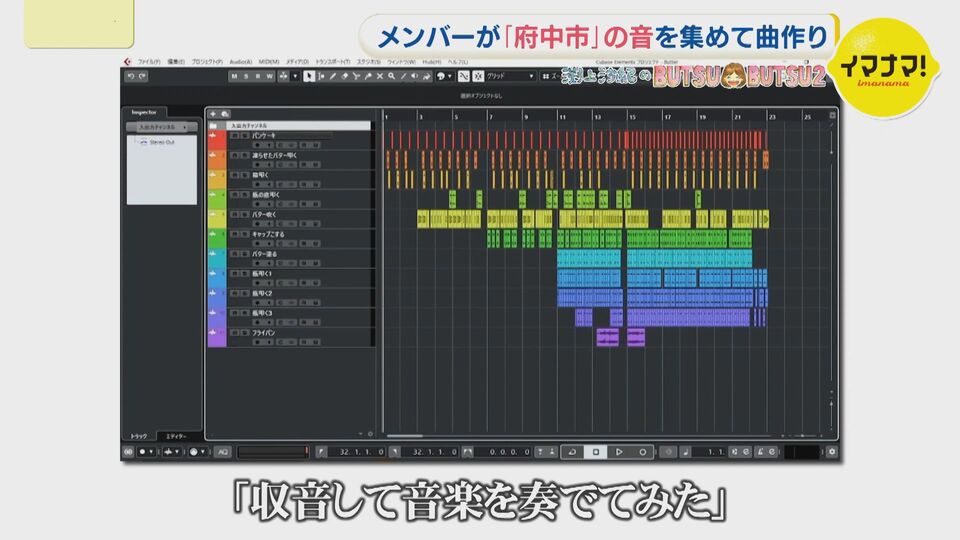Image resolution: width=960 pixels, height=540 pixels.
Task: Toggle the global Solo S button
Action: (246, 77)
